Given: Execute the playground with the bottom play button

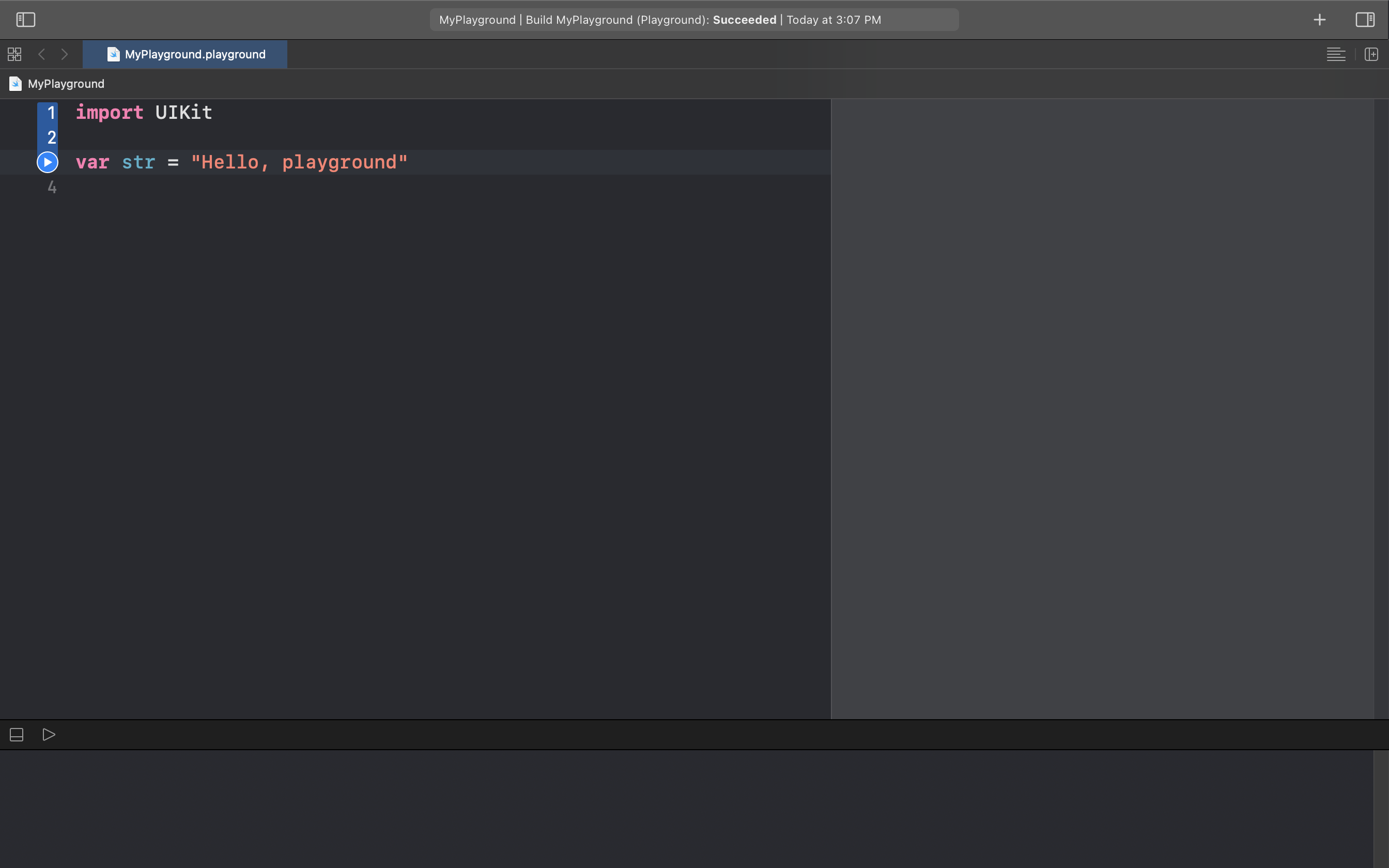Looking at the screenshot, I should coord(49,735).
